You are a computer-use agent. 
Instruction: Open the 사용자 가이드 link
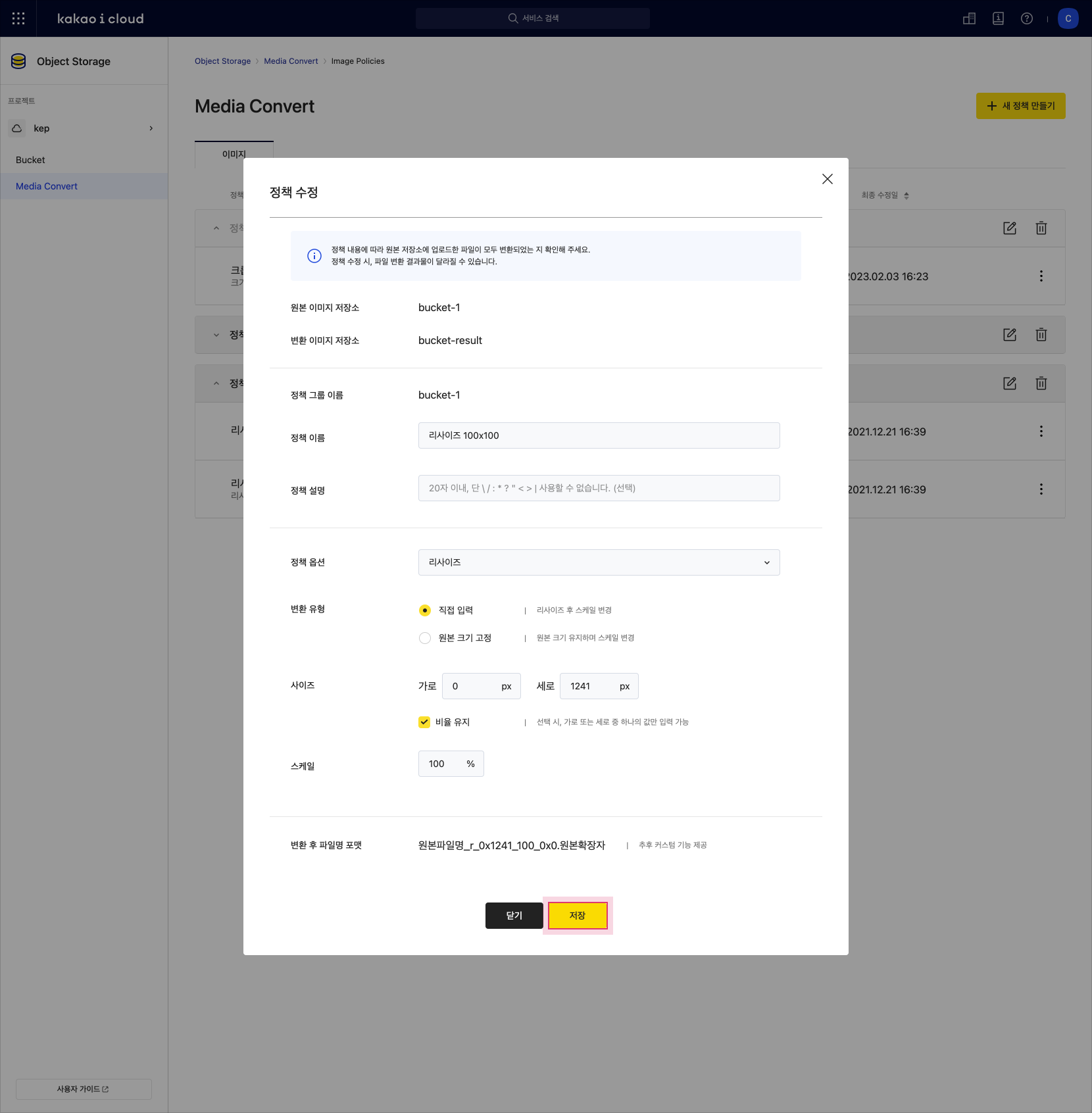click(x=84, y=1089)
